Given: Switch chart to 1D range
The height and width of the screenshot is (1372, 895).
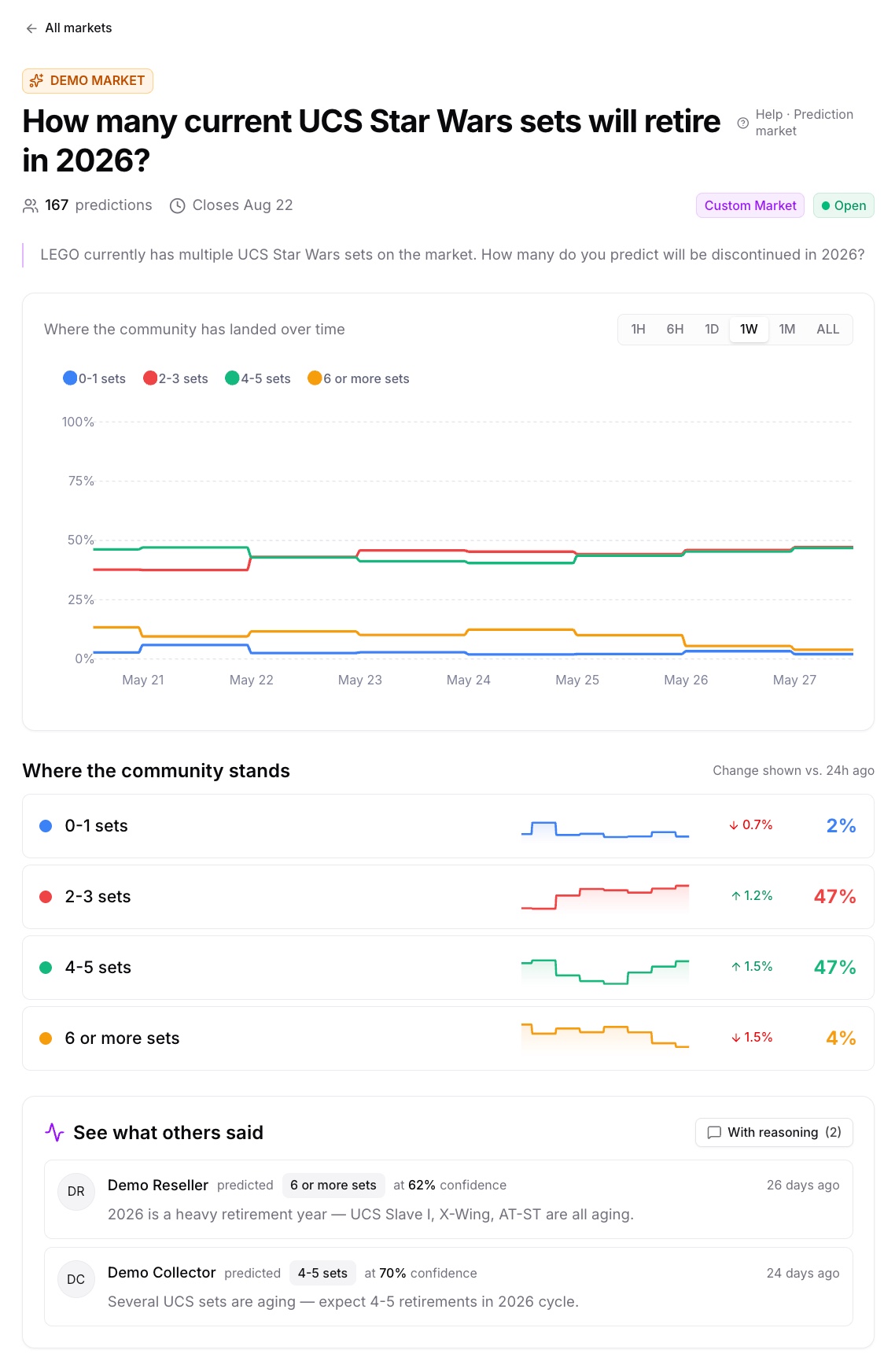Looking at the screenshot, I should pyautogui.click(x=712, y=330).
